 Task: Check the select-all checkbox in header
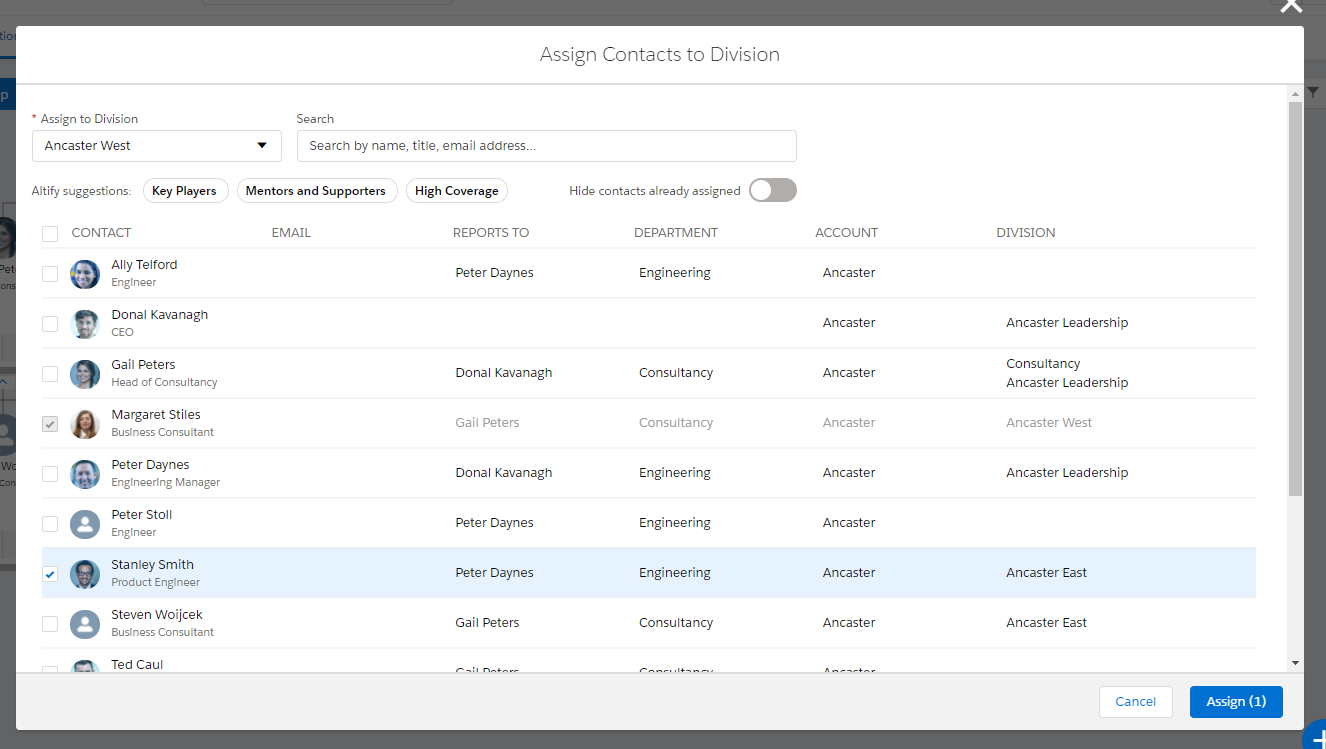[50, 233]
